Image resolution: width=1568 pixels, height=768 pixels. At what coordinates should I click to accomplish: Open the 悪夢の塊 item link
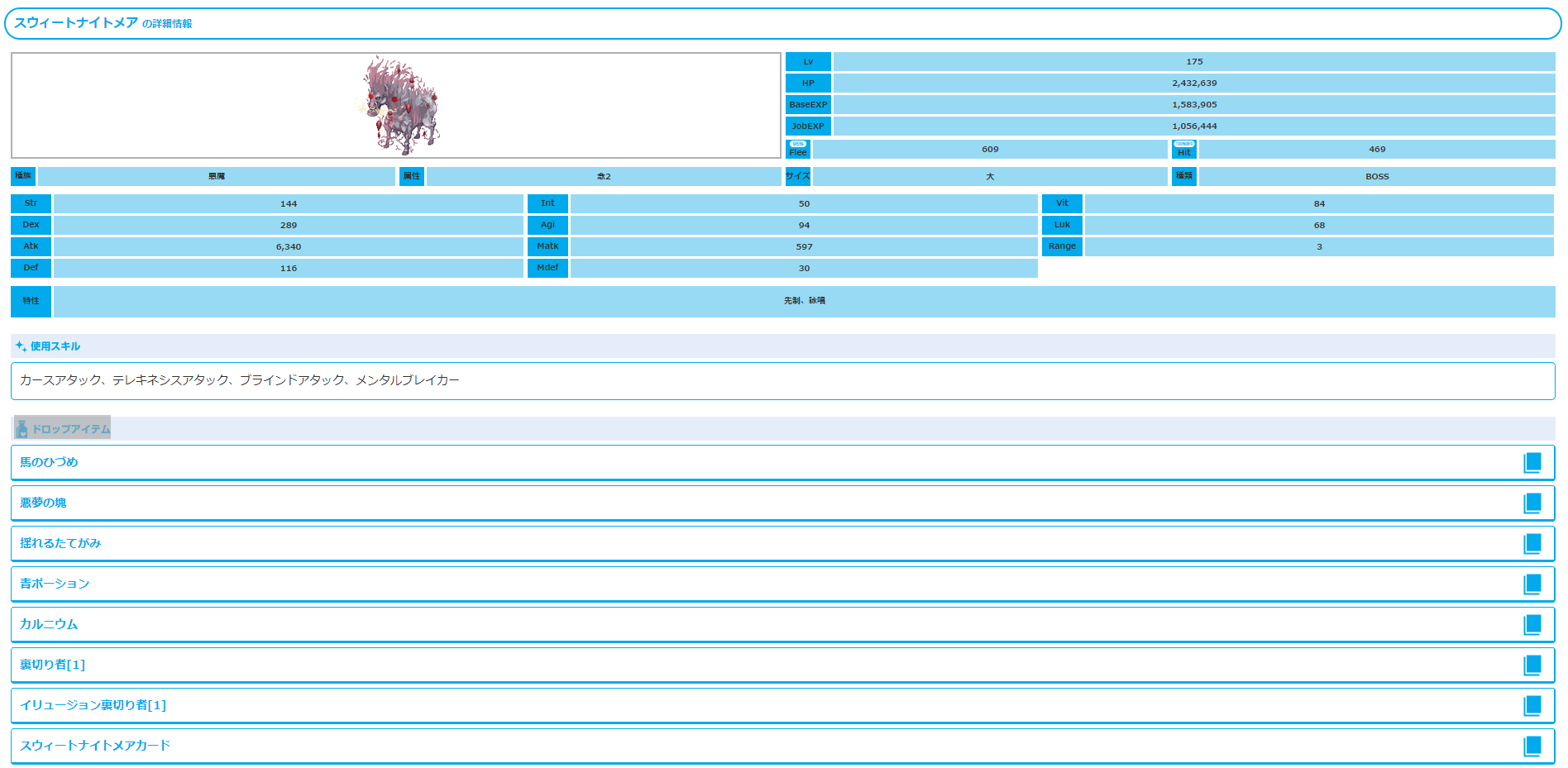click(x=43, y=503)
